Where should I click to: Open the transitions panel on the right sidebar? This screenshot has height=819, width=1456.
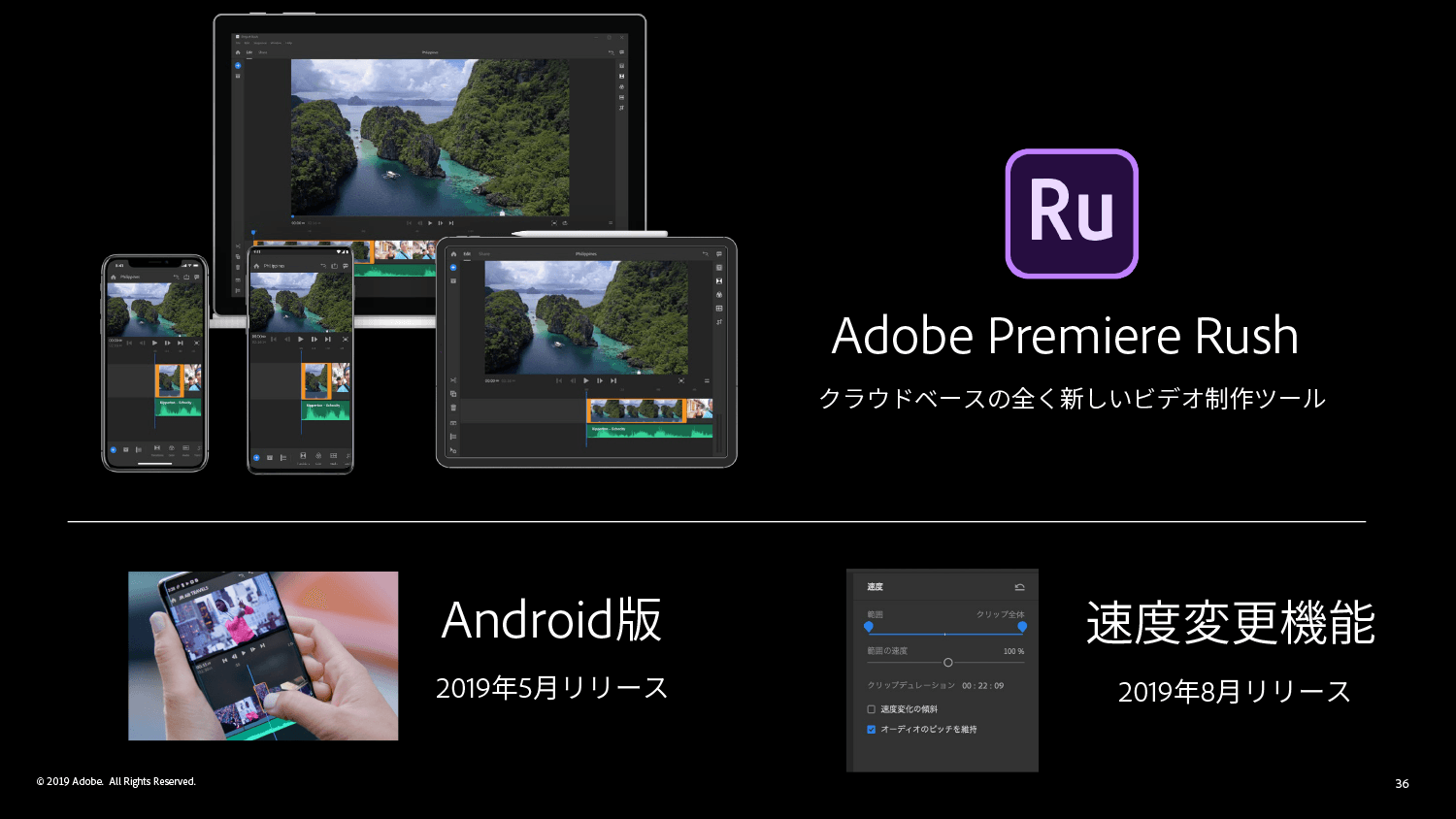[718, 281]
